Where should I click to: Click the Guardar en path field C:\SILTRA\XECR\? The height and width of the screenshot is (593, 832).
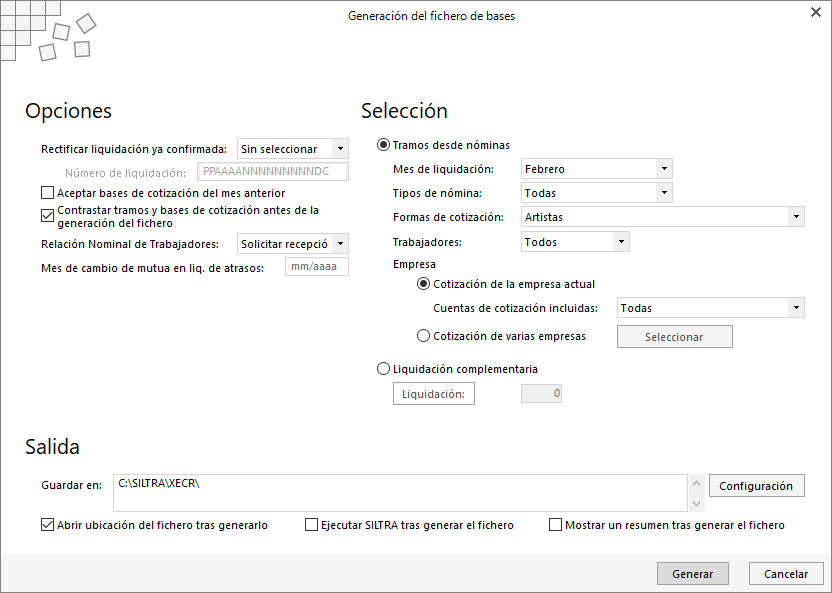click(400, 493)
